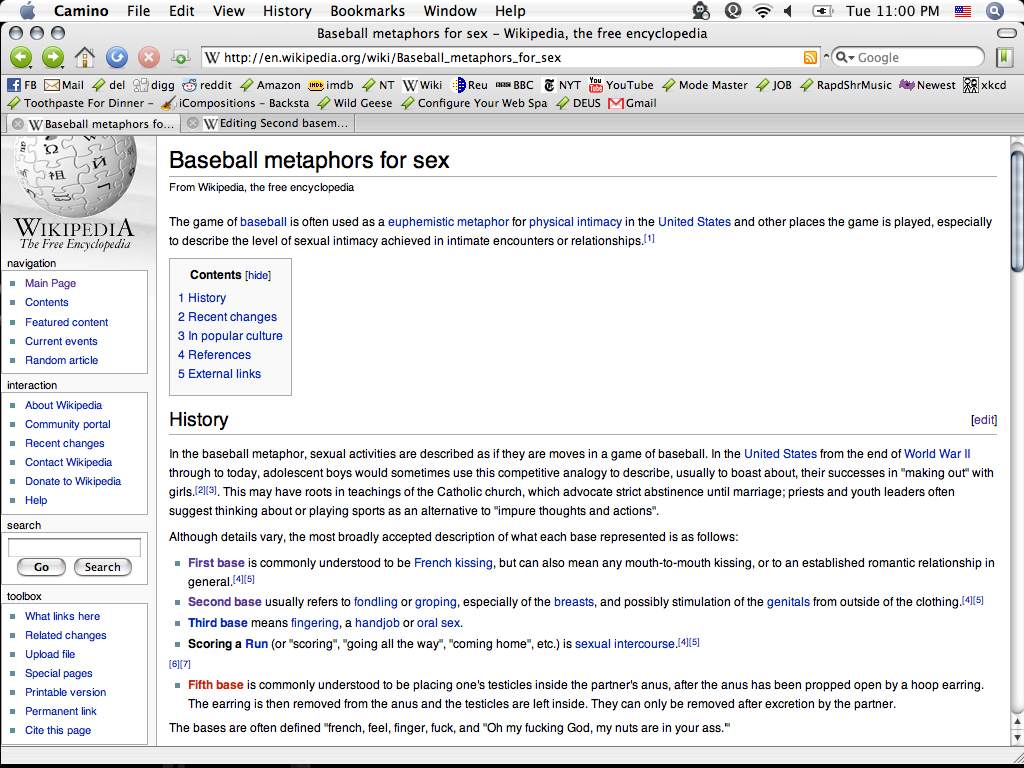Image resolution: width=1024 pixels, height=768 pixels.
Task: Click the new tab toolbar icon
Action: pos(181,57)
